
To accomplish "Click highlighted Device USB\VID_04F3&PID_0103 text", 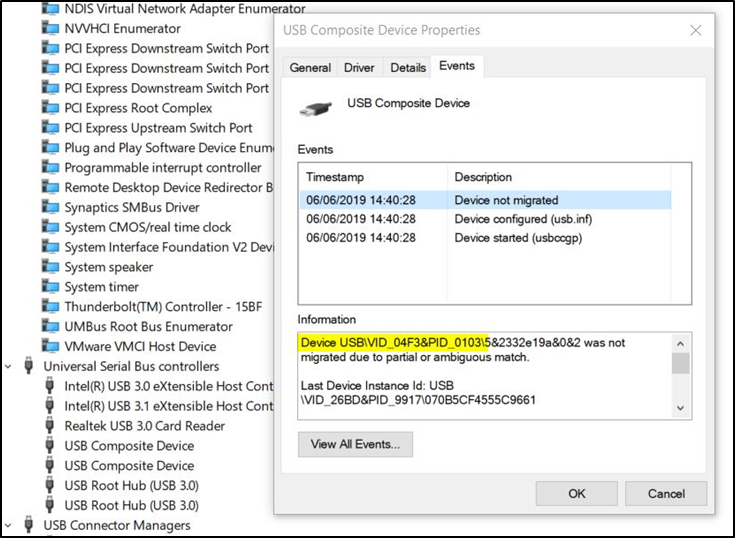I will click(393, 343).
